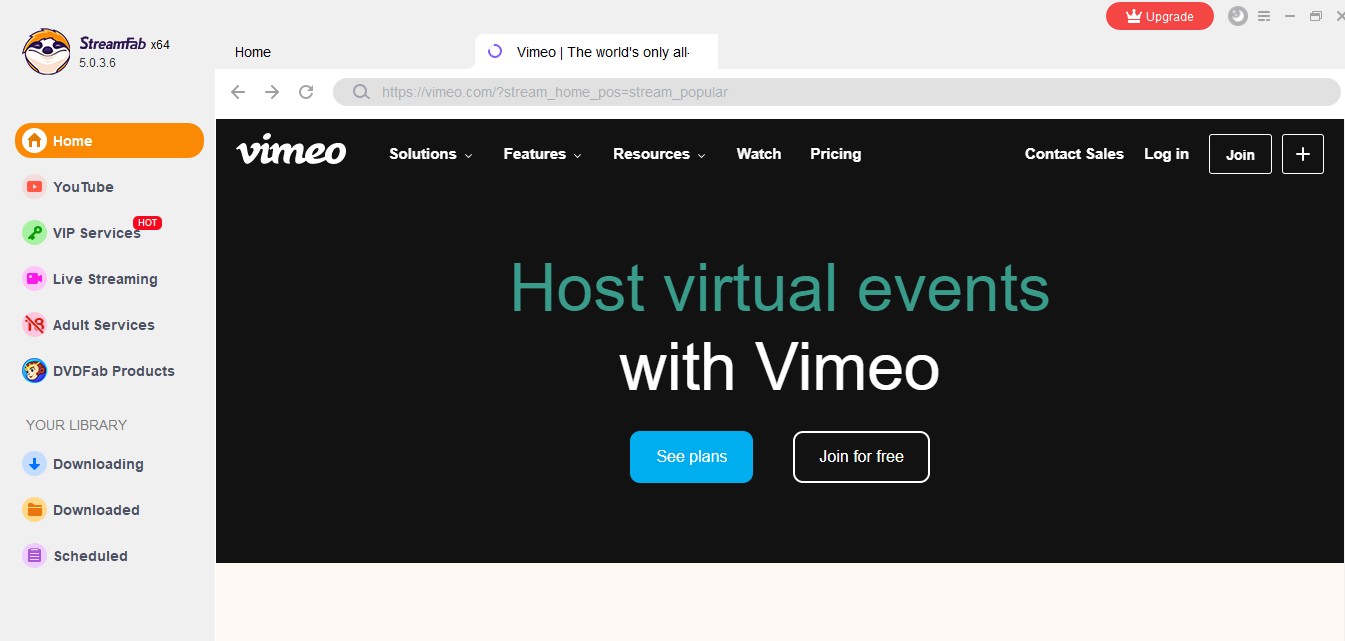Expand the Resources dropdown menu
Viewport: 1345px width, 641px height.
tap(660, 154)
